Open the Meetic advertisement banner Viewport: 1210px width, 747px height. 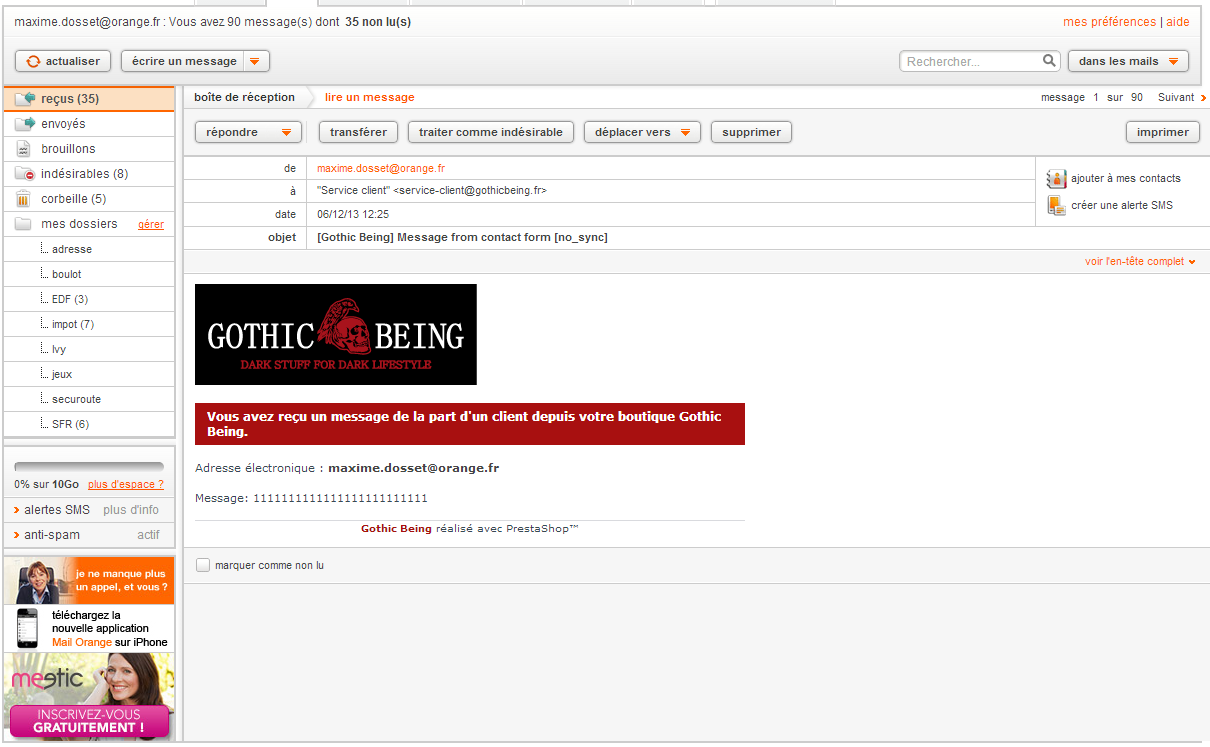coord(89,697)
